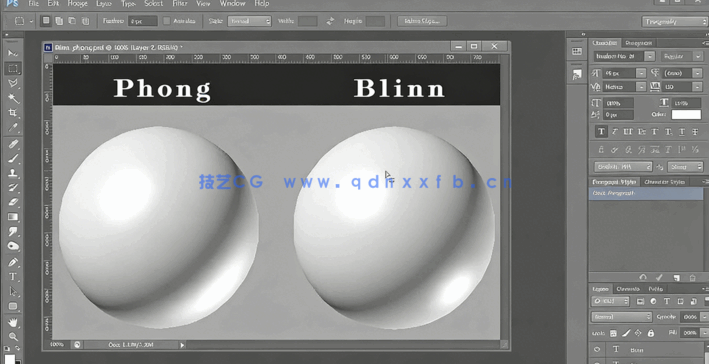Toggle Small Caps text style
This screenshot has width=709, height=364.
pos(642,132)
